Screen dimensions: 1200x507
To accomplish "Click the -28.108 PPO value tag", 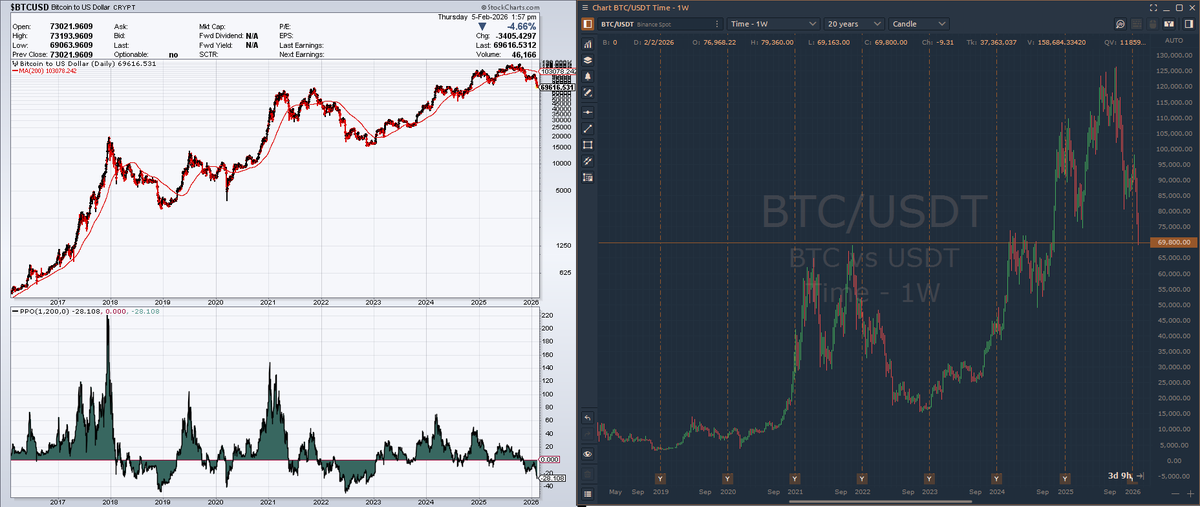I will (552, 478).
